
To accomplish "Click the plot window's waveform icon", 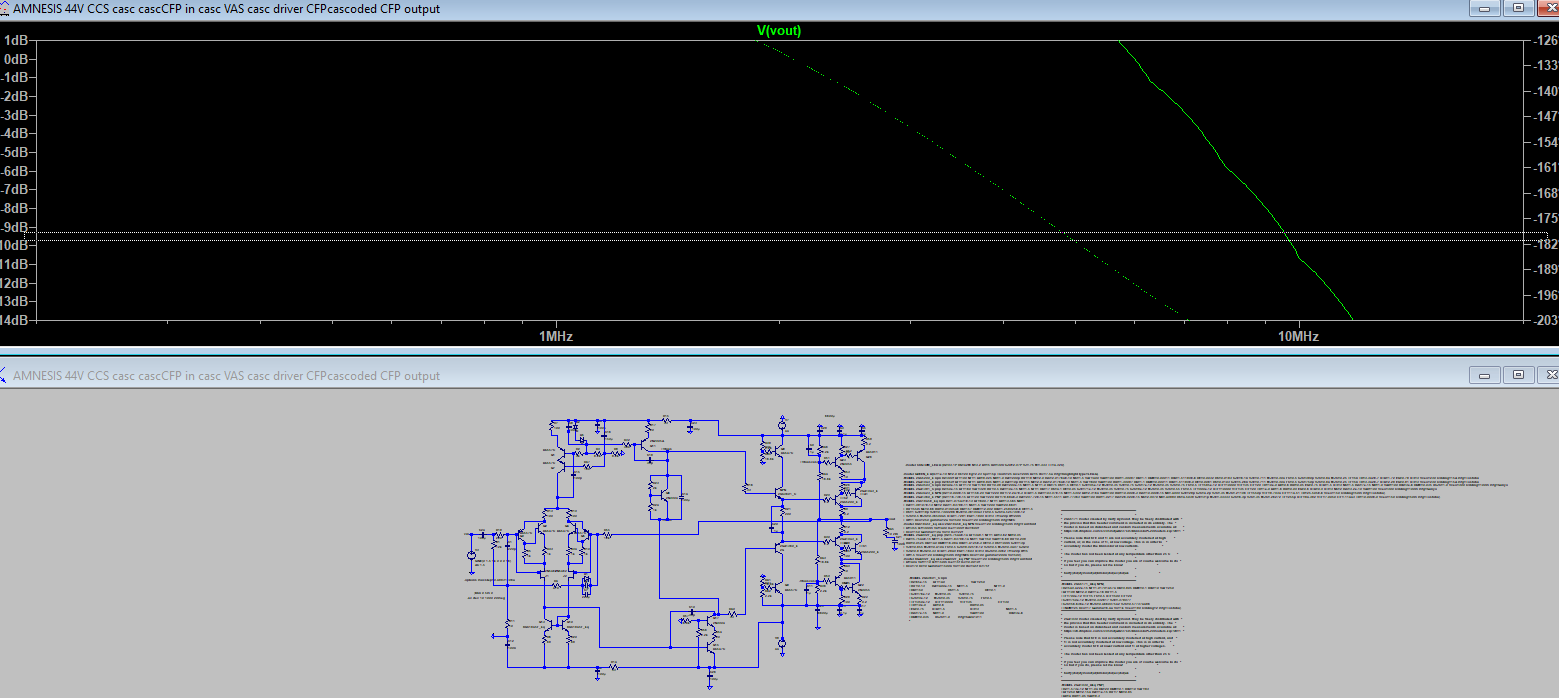I will tap(6, 9).
